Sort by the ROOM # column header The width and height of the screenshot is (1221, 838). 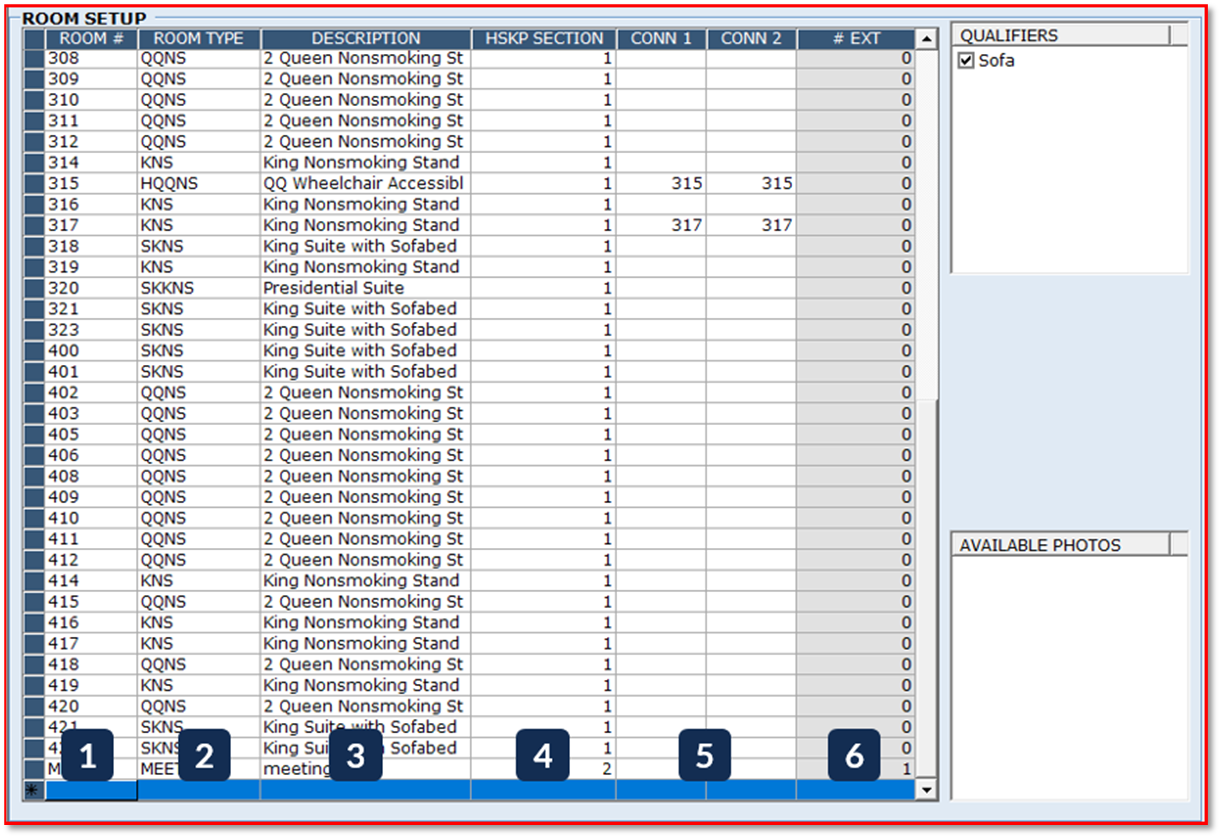(92, 38)
